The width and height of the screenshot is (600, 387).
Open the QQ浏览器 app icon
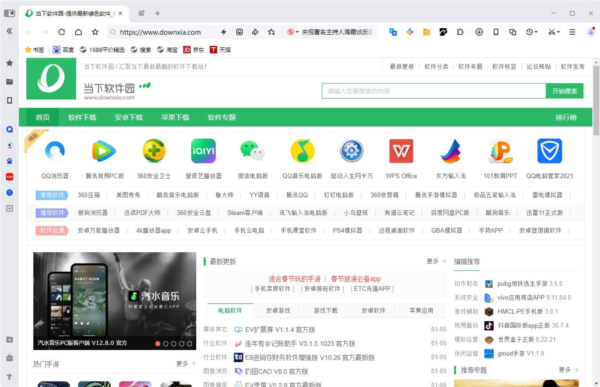[55, 151]
